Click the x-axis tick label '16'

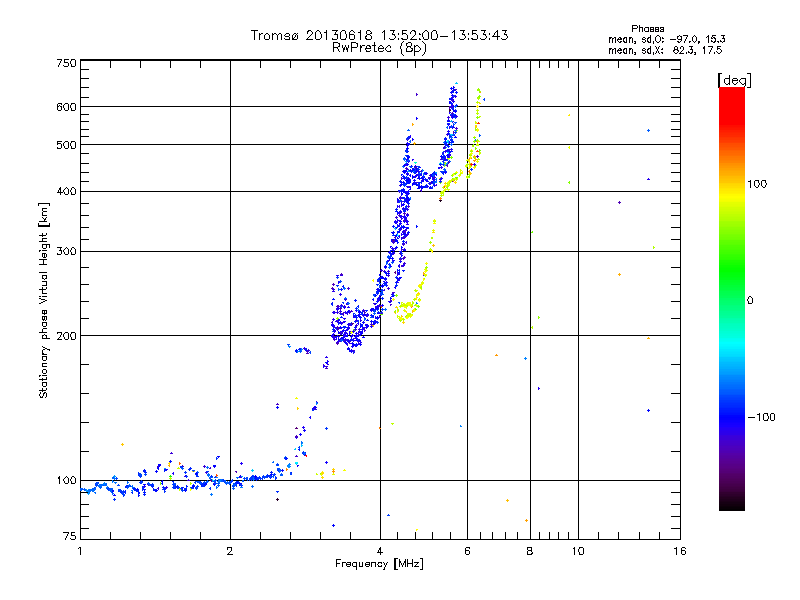coord(680,551)
